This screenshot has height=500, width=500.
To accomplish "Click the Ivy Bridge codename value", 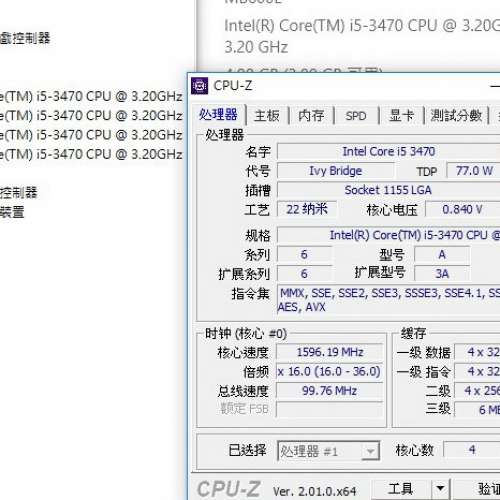I will [x=336, y=171].
